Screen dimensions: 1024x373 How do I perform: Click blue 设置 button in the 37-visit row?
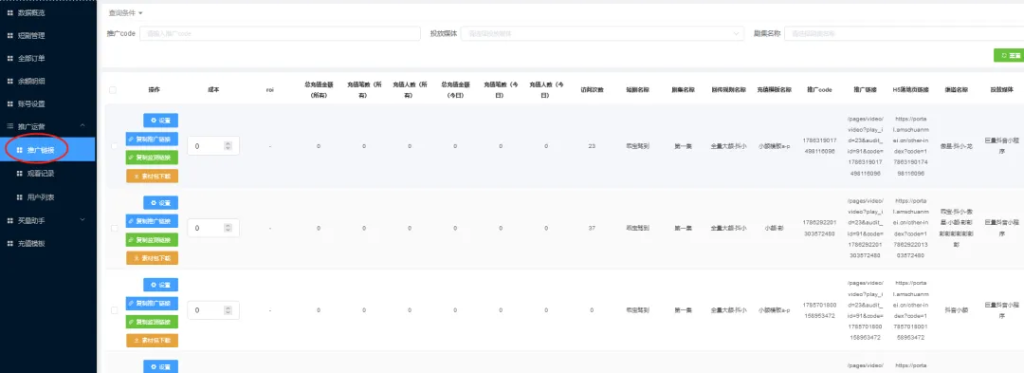click(x=161, y=203)
